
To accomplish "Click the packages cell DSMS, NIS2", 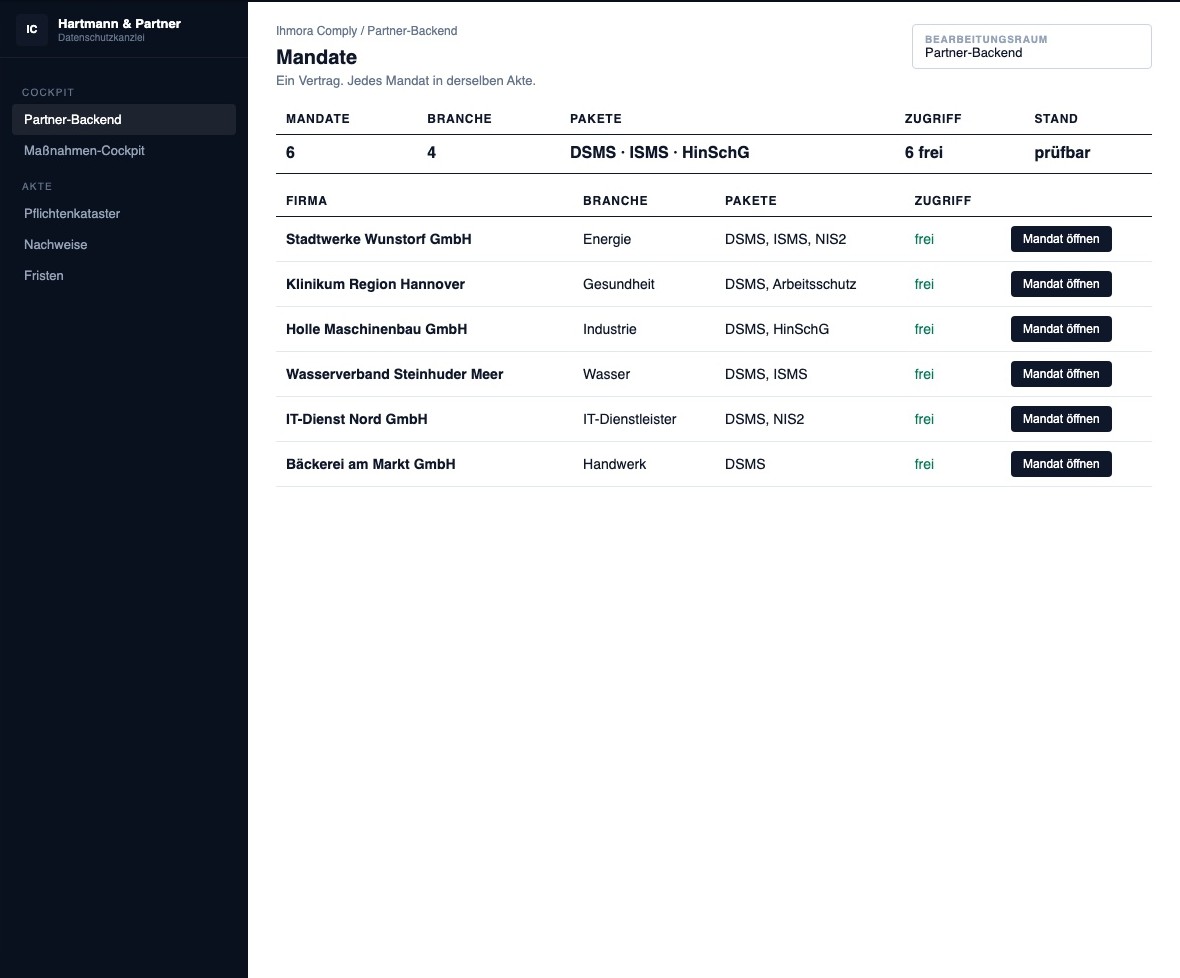I will point(764,419).
